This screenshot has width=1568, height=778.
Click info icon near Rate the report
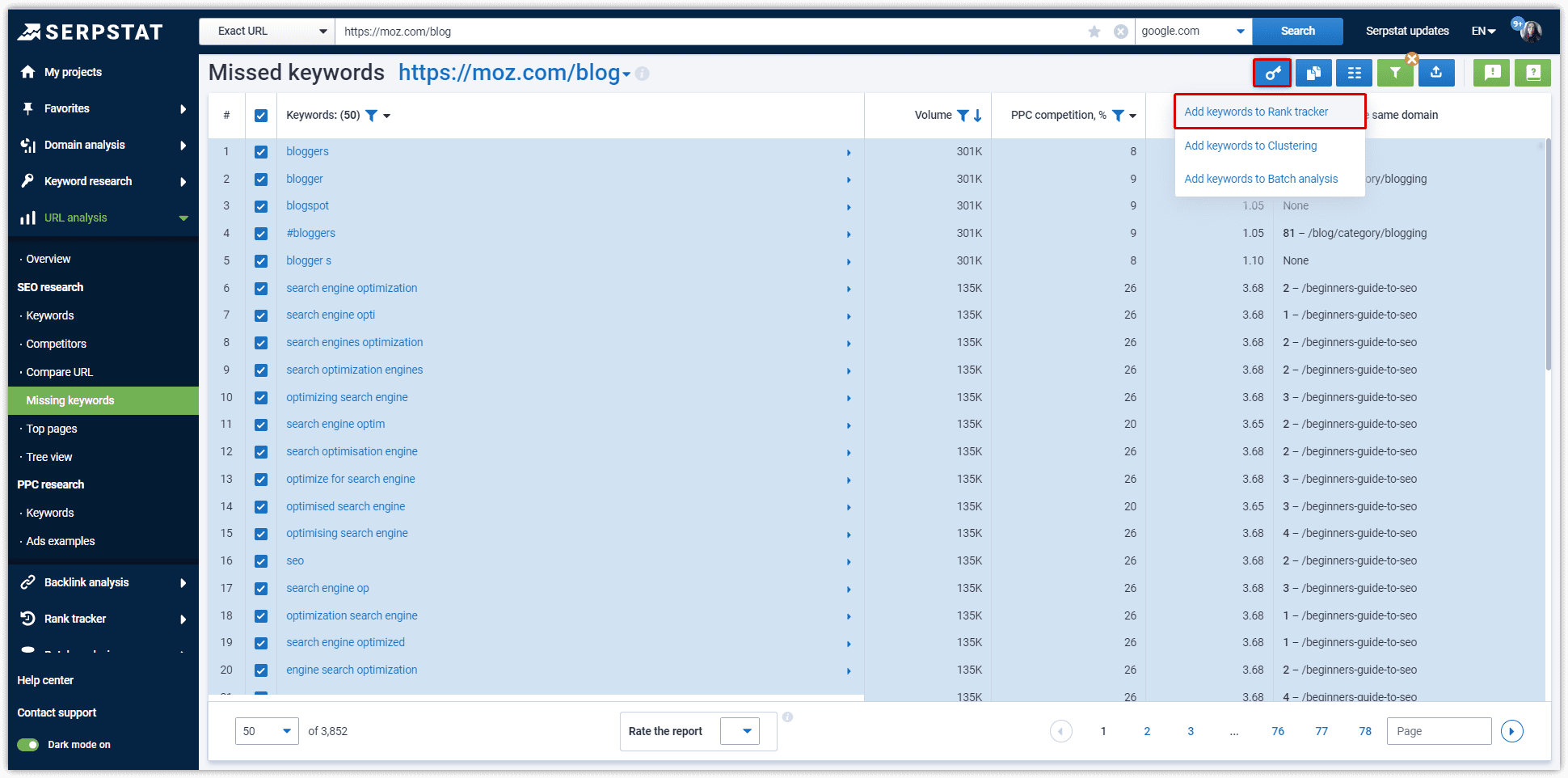point(788,717)
